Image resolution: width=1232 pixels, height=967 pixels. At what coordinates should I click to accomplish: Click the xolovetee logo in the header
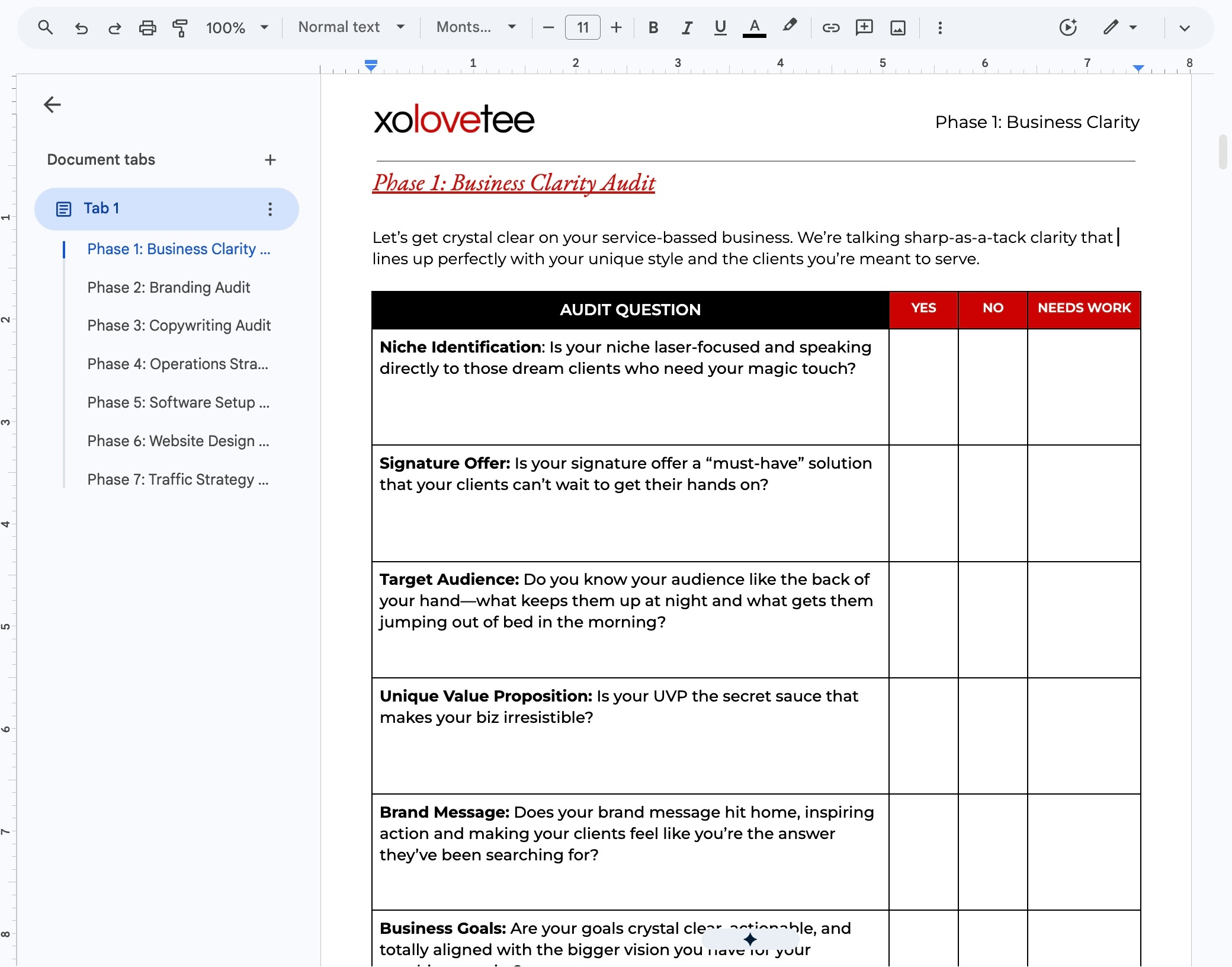(x=454, y=119)
